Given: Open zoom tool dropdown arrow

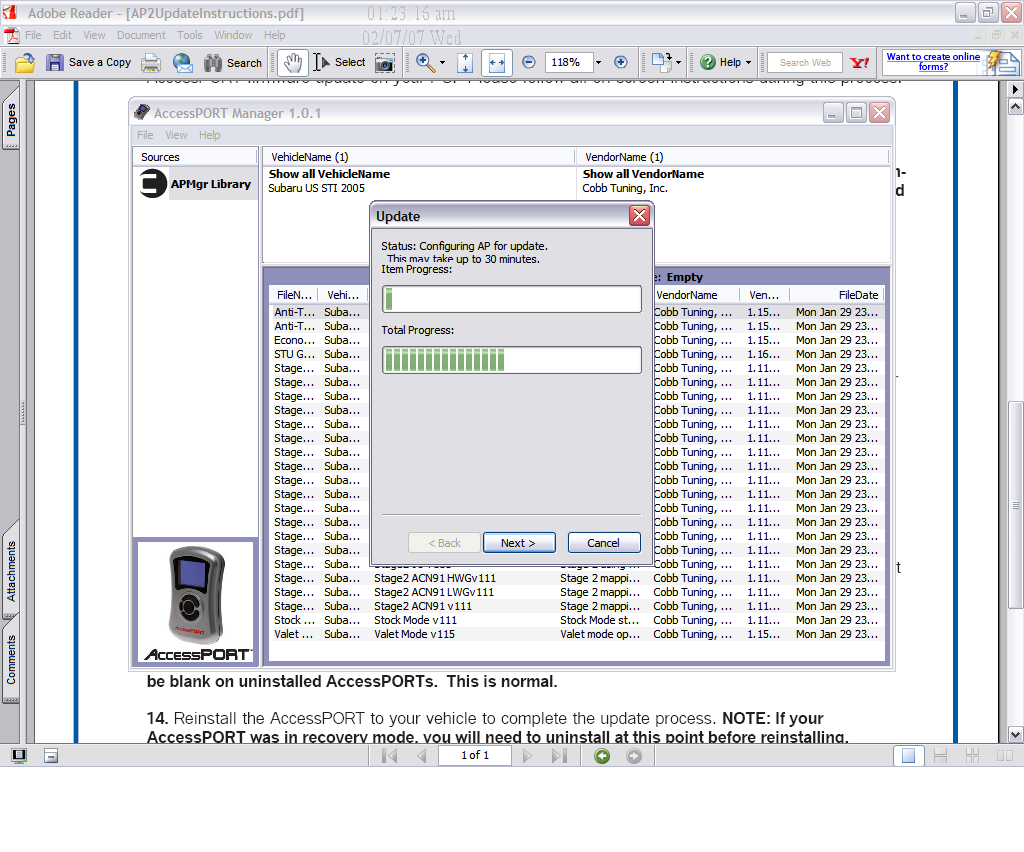Looking at the screenshot, I should pyautogui.click(x=443, y=63).
